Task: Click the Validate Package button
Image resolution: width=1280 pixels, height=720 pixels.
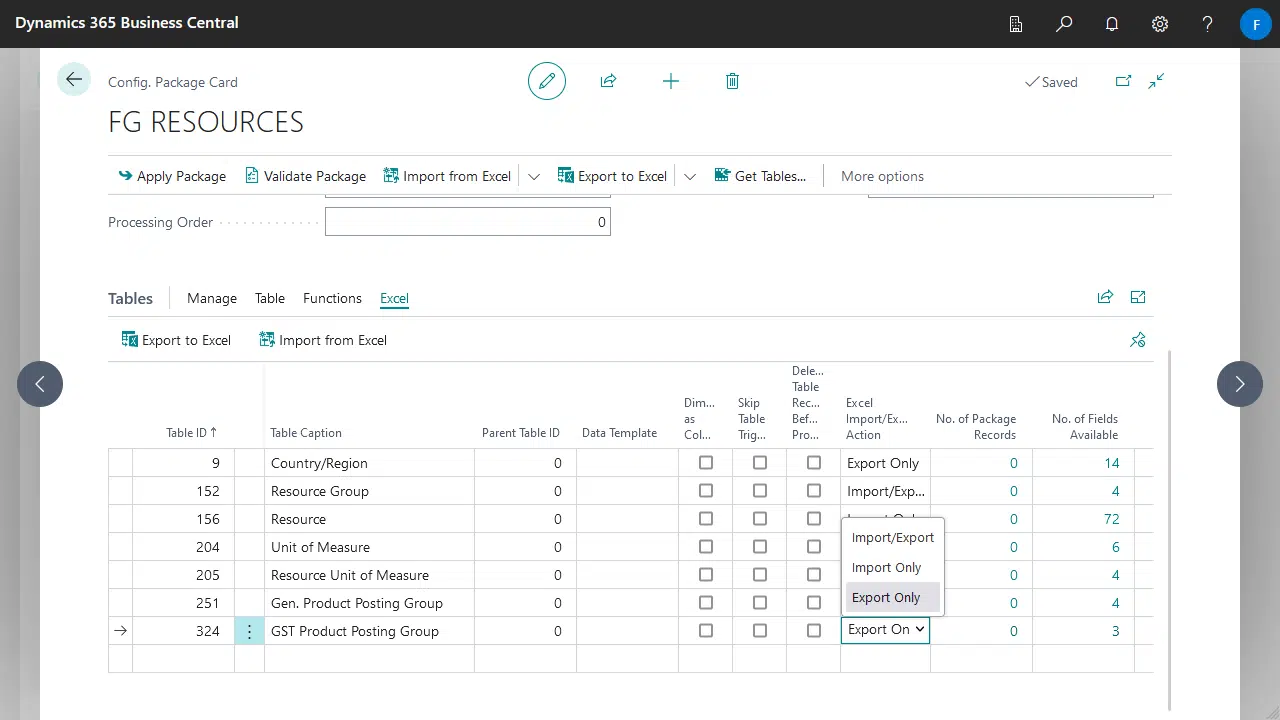Action: pyautogui.click(x=305, y=176)
